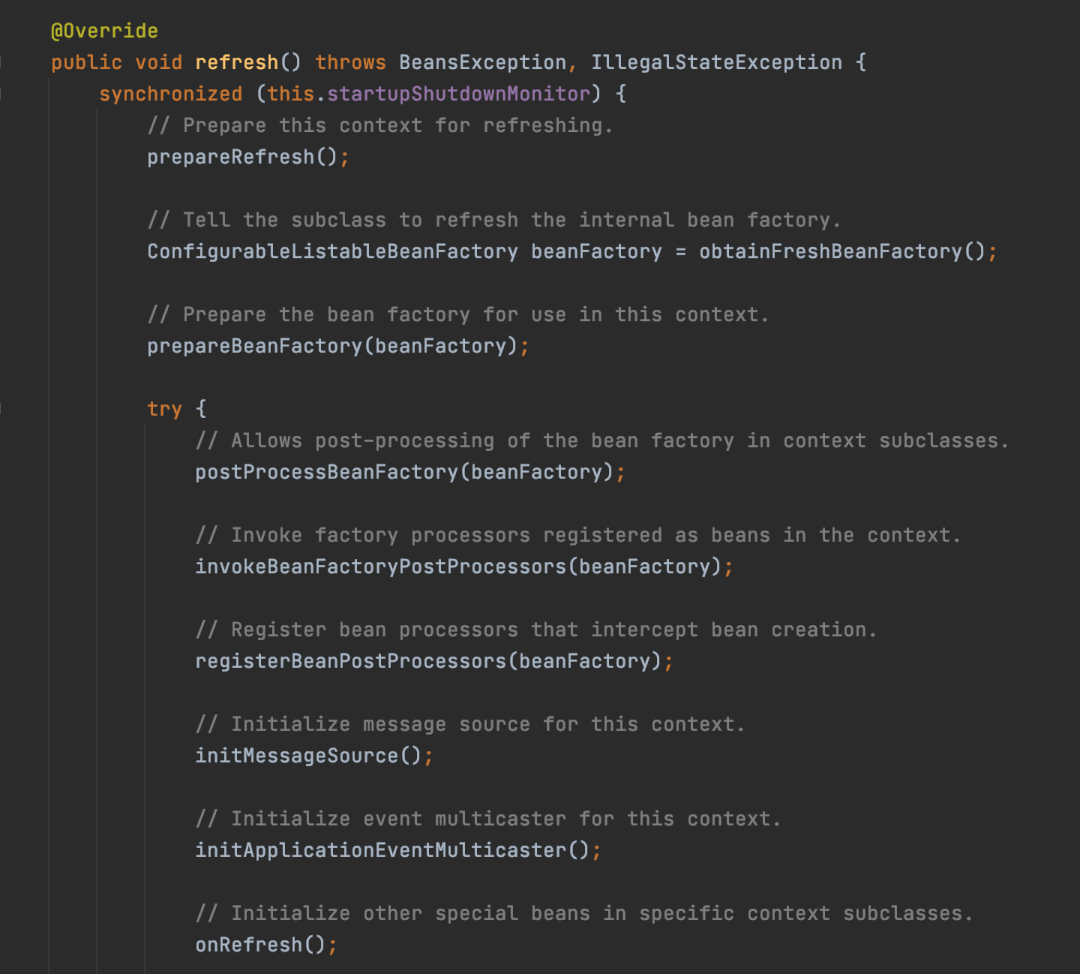Screen dimensions: 1080x974
Task: Click the try keyword
Action: (x=164, y=408)
